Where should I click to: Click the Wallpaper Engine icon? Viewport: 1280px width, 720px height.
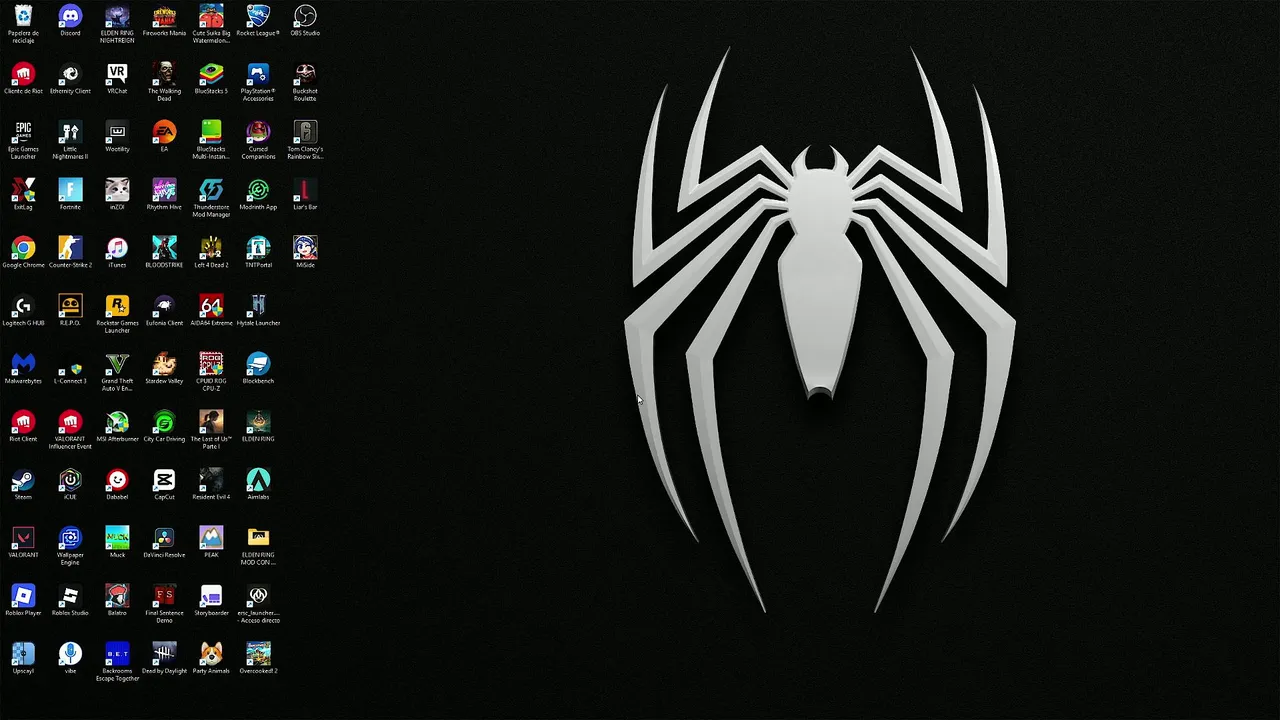click(70, 539)
